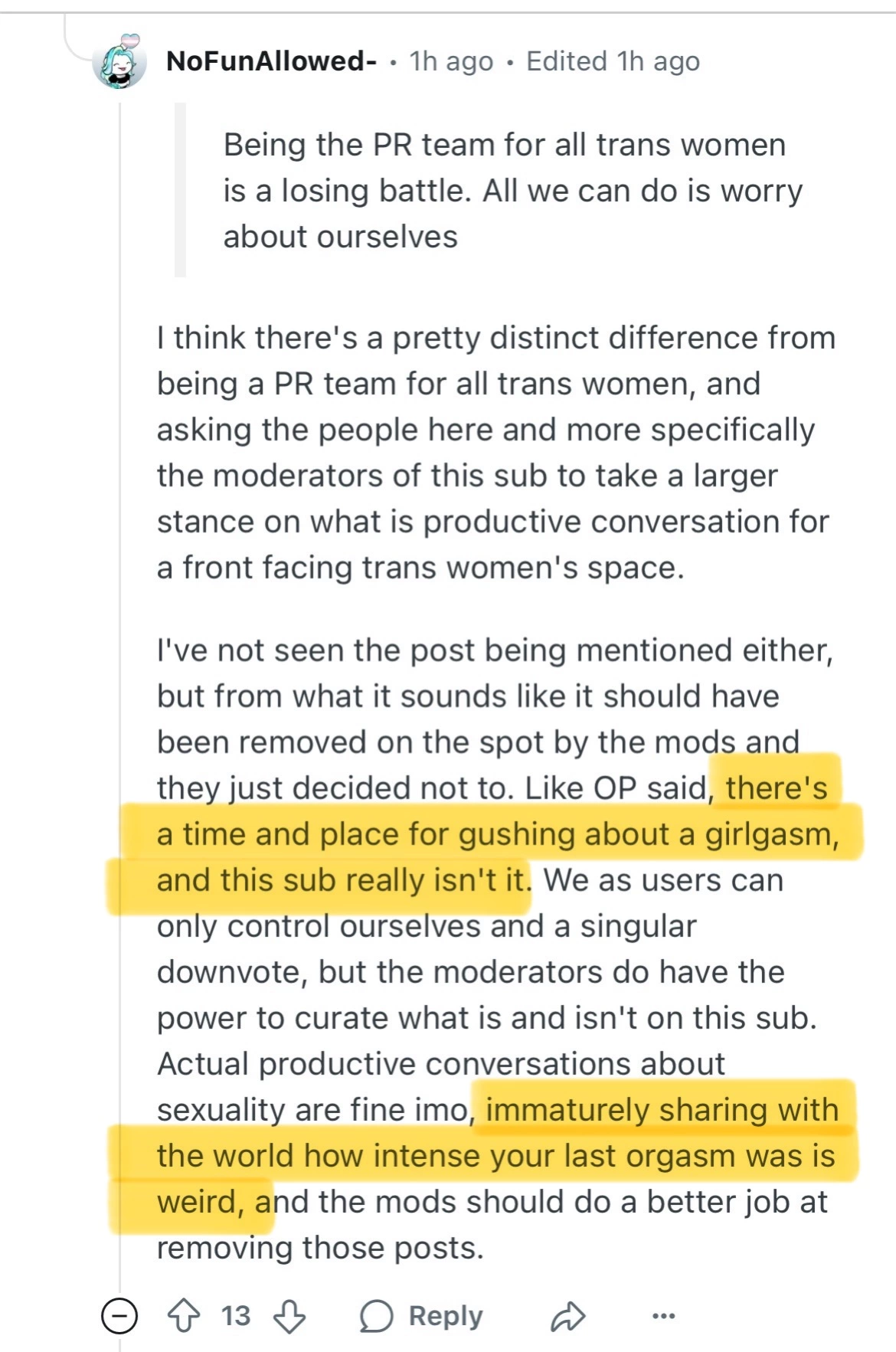Image resolution: width=896 pixels, height=1352 pixels.
Task: Click the "1h ago" comment timestamp
Action: [451, 61]
